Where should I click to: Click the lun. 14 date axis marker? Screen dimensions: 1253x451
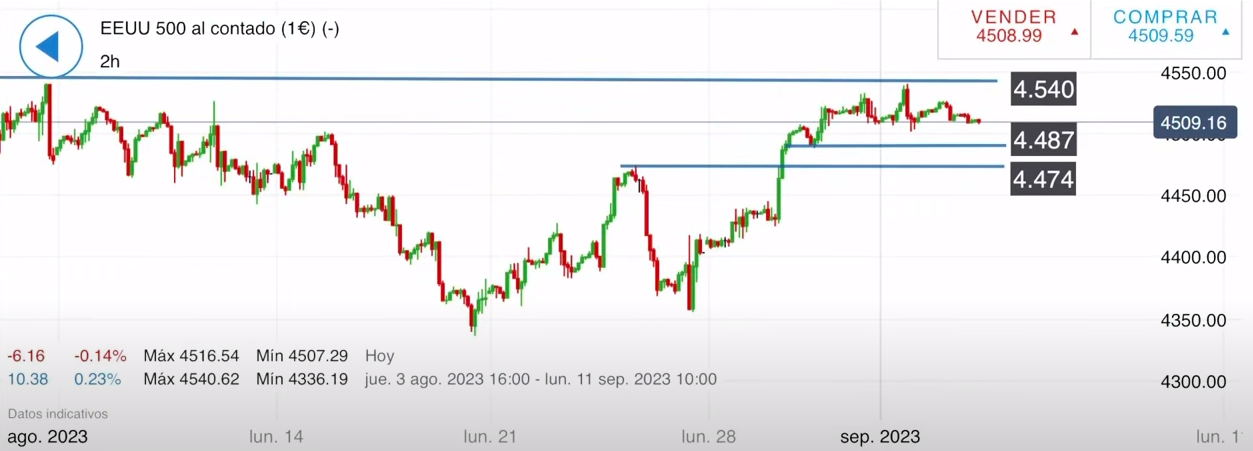pyautogui.click(x=278, y=437)
